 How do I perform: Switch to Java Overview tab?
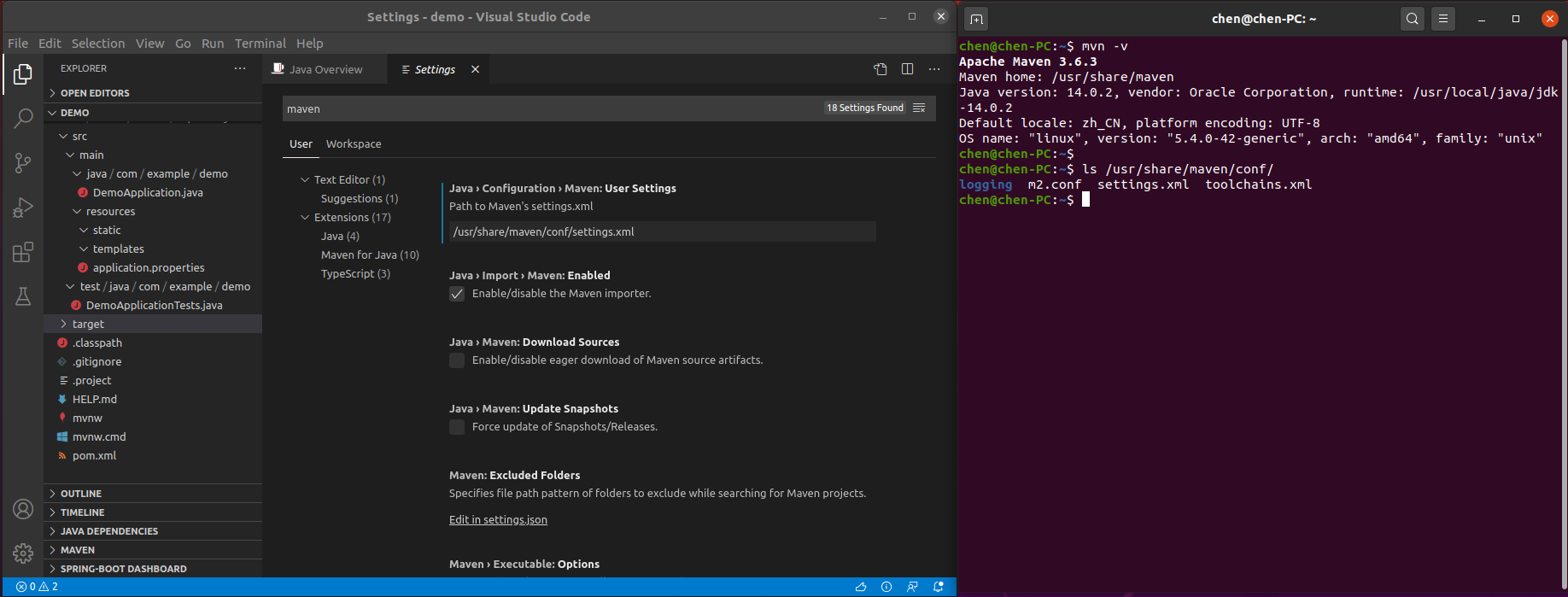325,69
